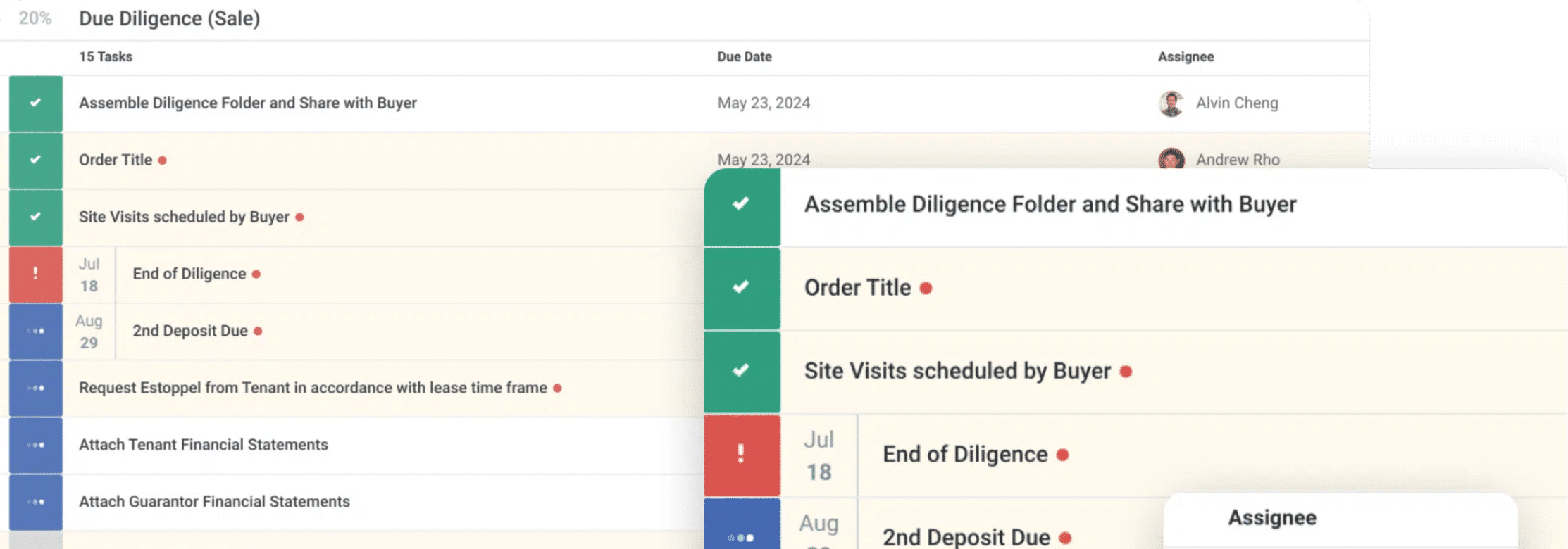Sort by the Due Date column header
Screen dimensions: 1568x549
(x=745, y=57)
